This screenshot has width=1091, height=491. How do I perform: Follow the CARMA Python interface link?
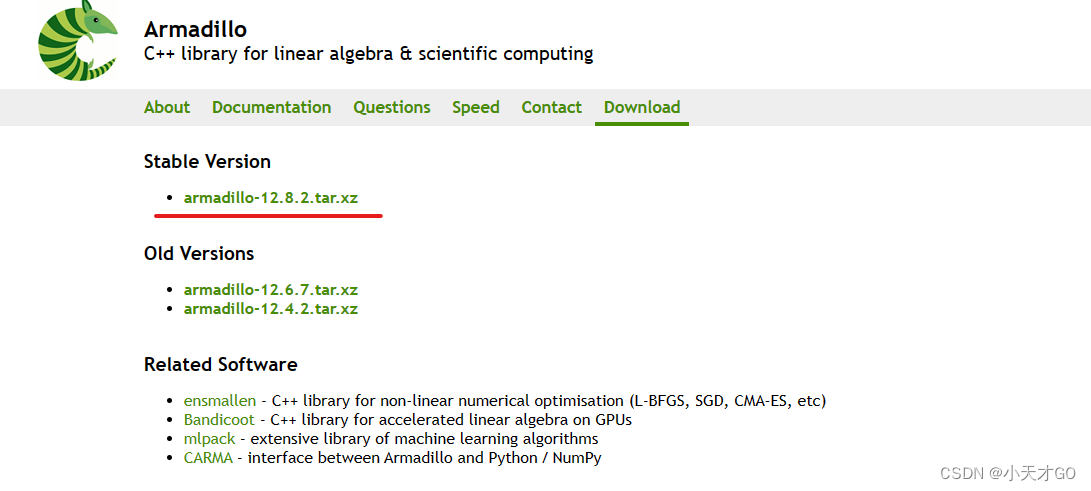(208, 458)
